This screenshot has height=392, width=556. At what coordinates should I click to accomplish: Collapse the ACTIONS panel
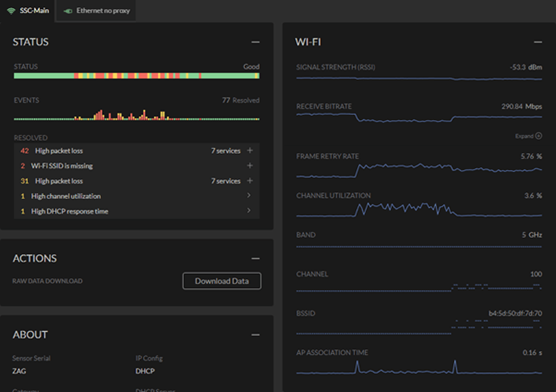[x=255, y=259]
